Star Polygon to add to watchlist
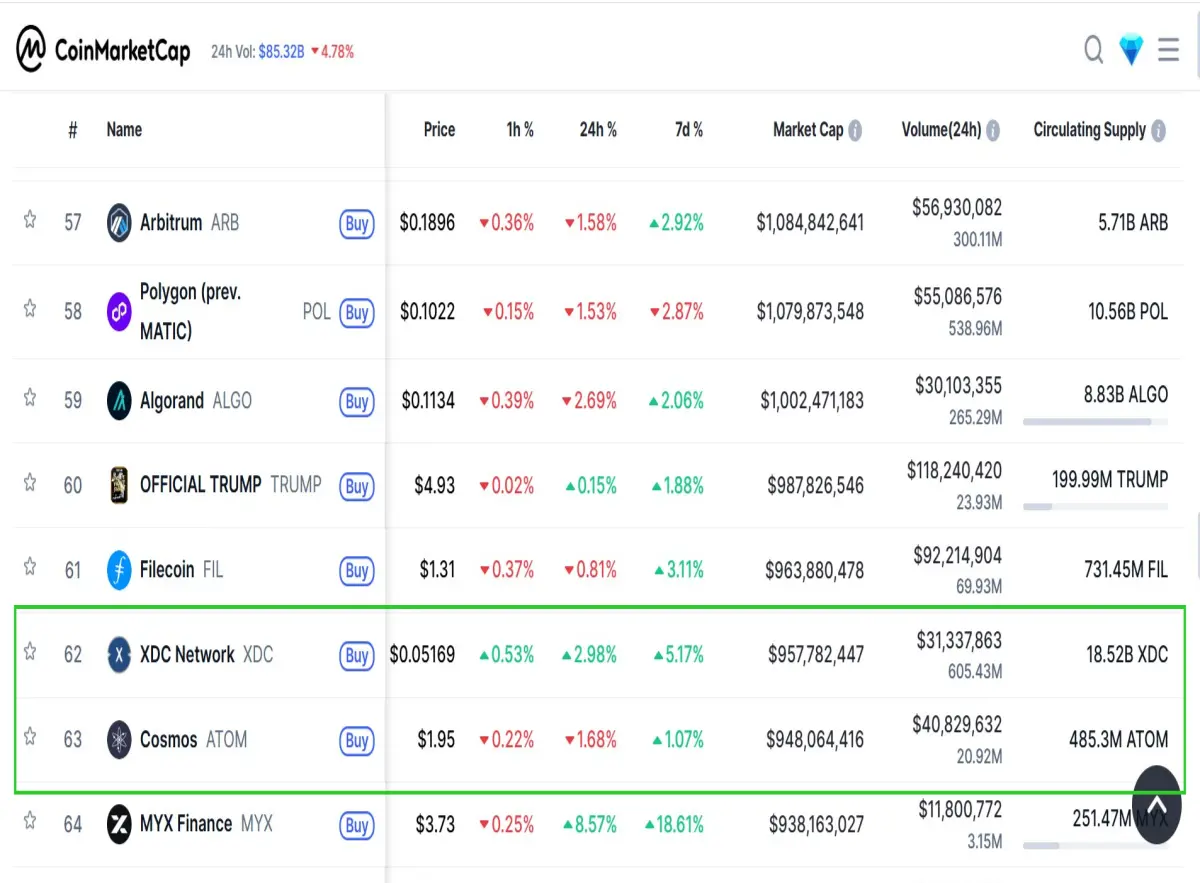 tap(30, 308)
